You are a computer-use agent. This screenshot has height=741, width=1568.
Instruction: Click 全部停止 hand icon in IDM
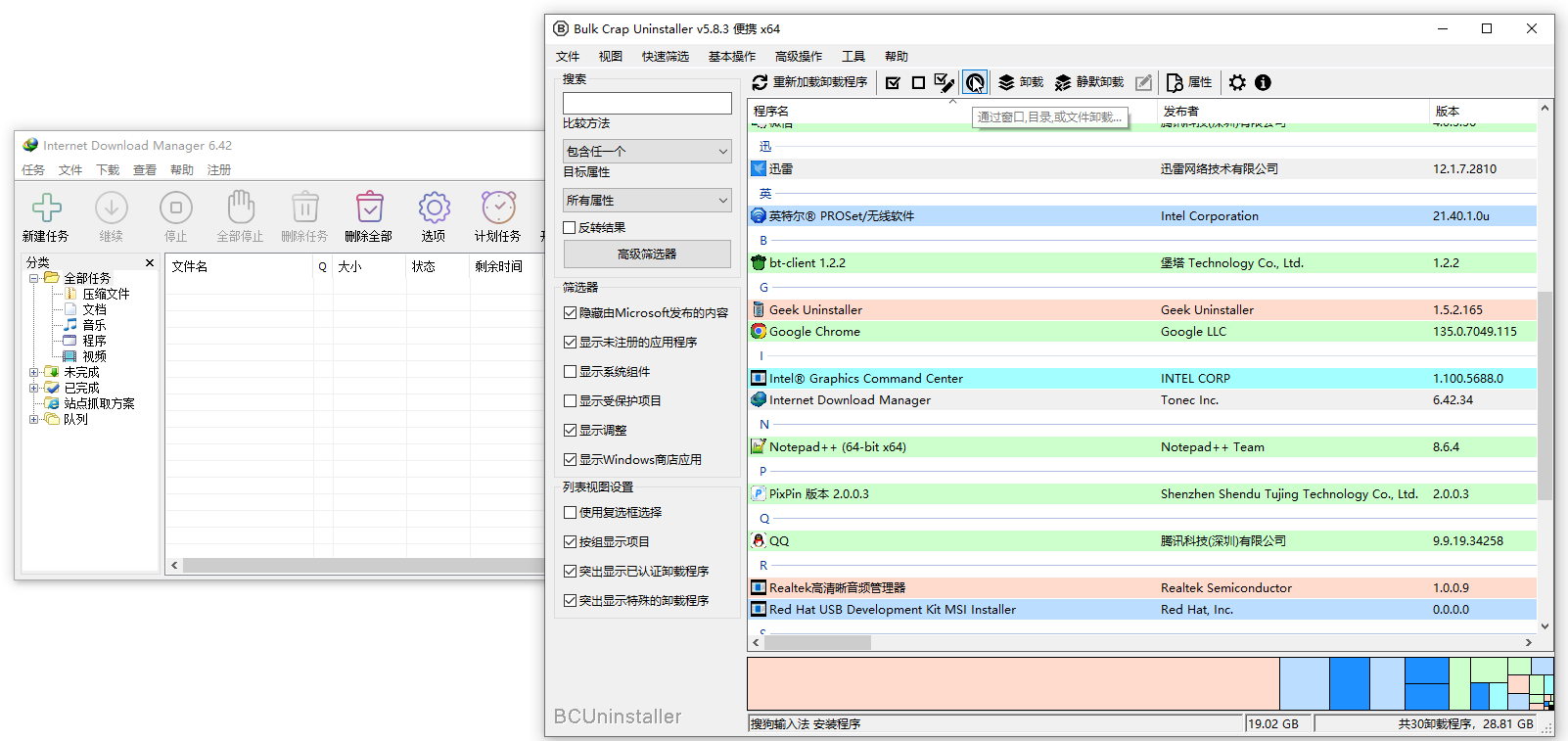(x=240, y=208)
